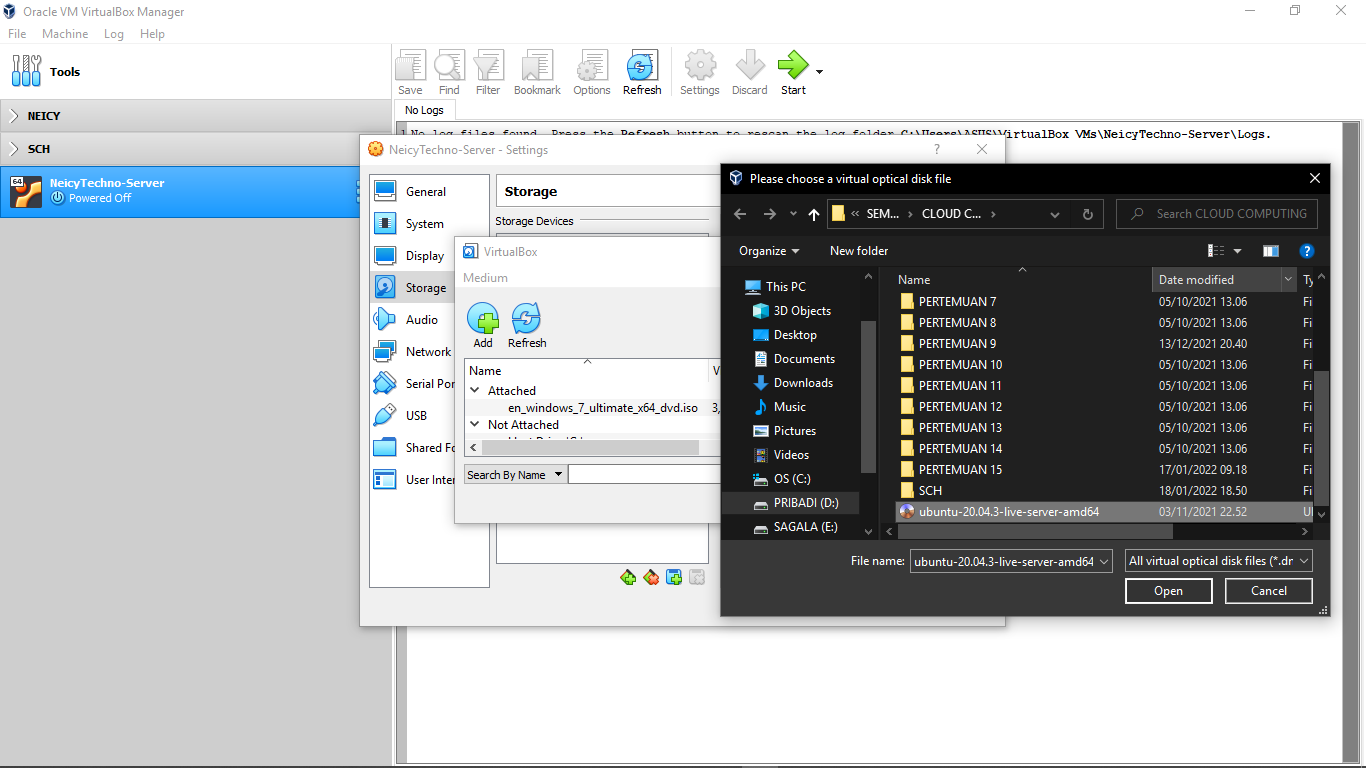Click the medium search text field

pos(644,475)
